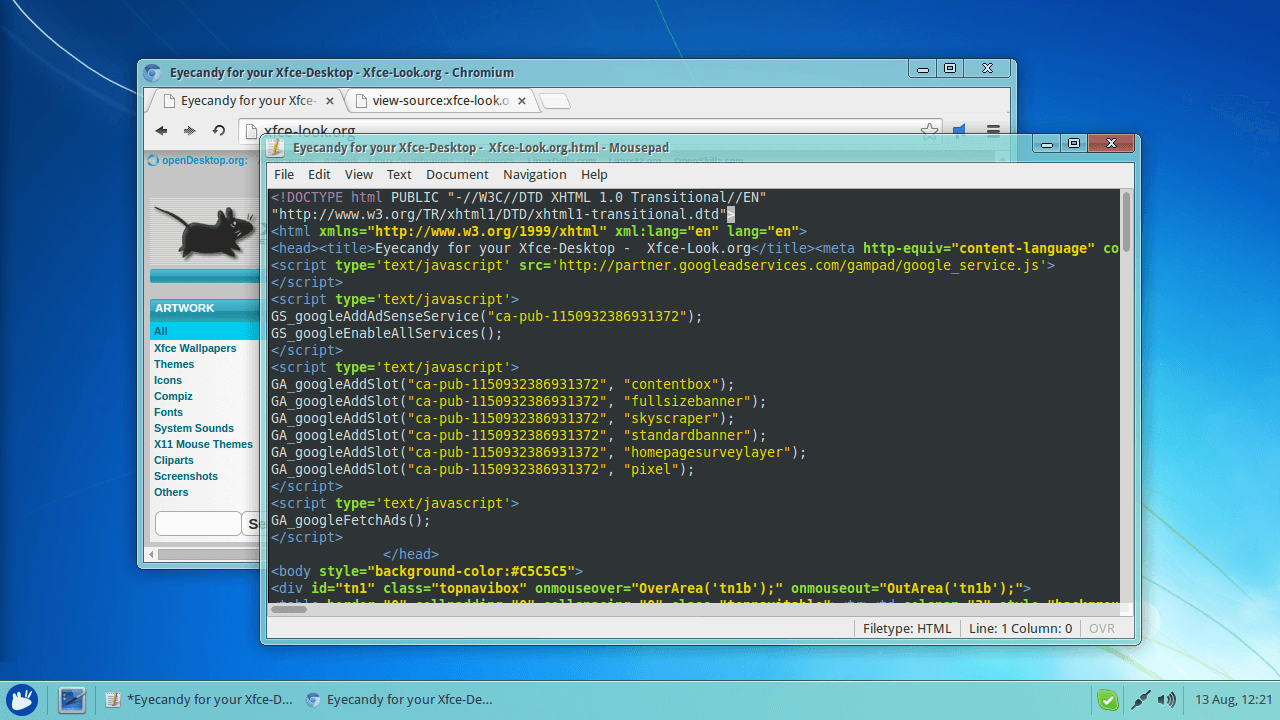Click Mousepad vertical scrollbar handle

[1127, 222]
